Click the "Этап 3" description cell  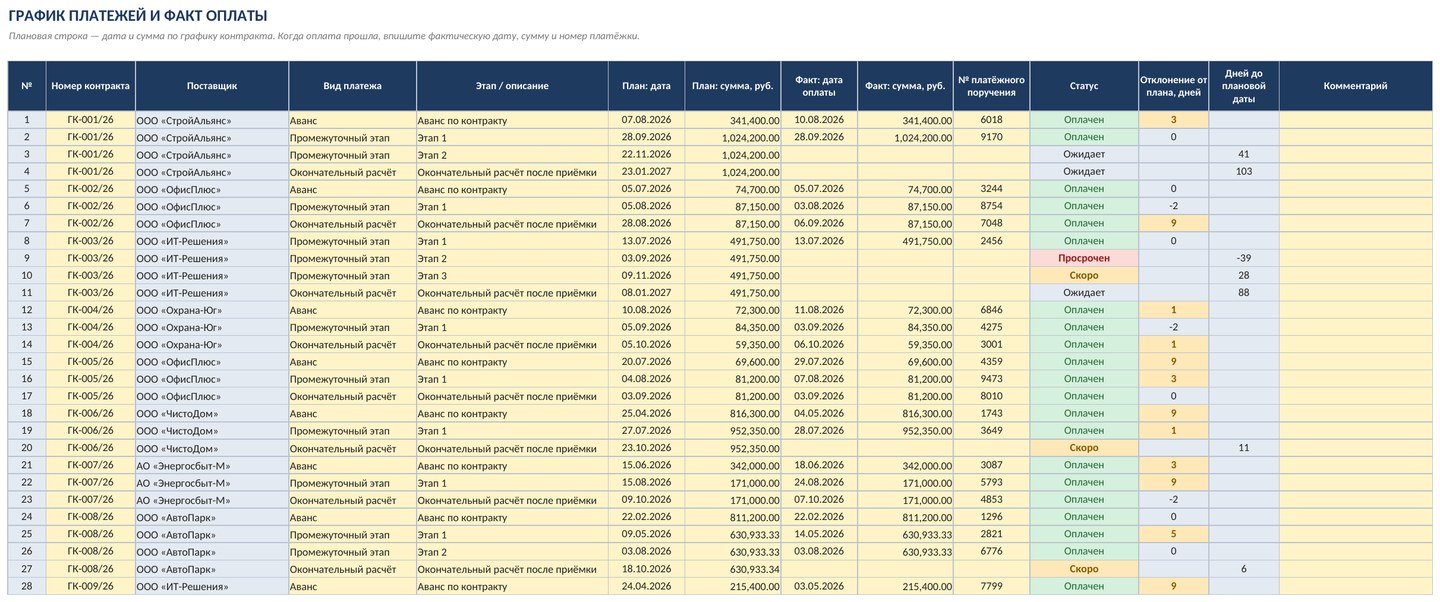pos(512,275)
